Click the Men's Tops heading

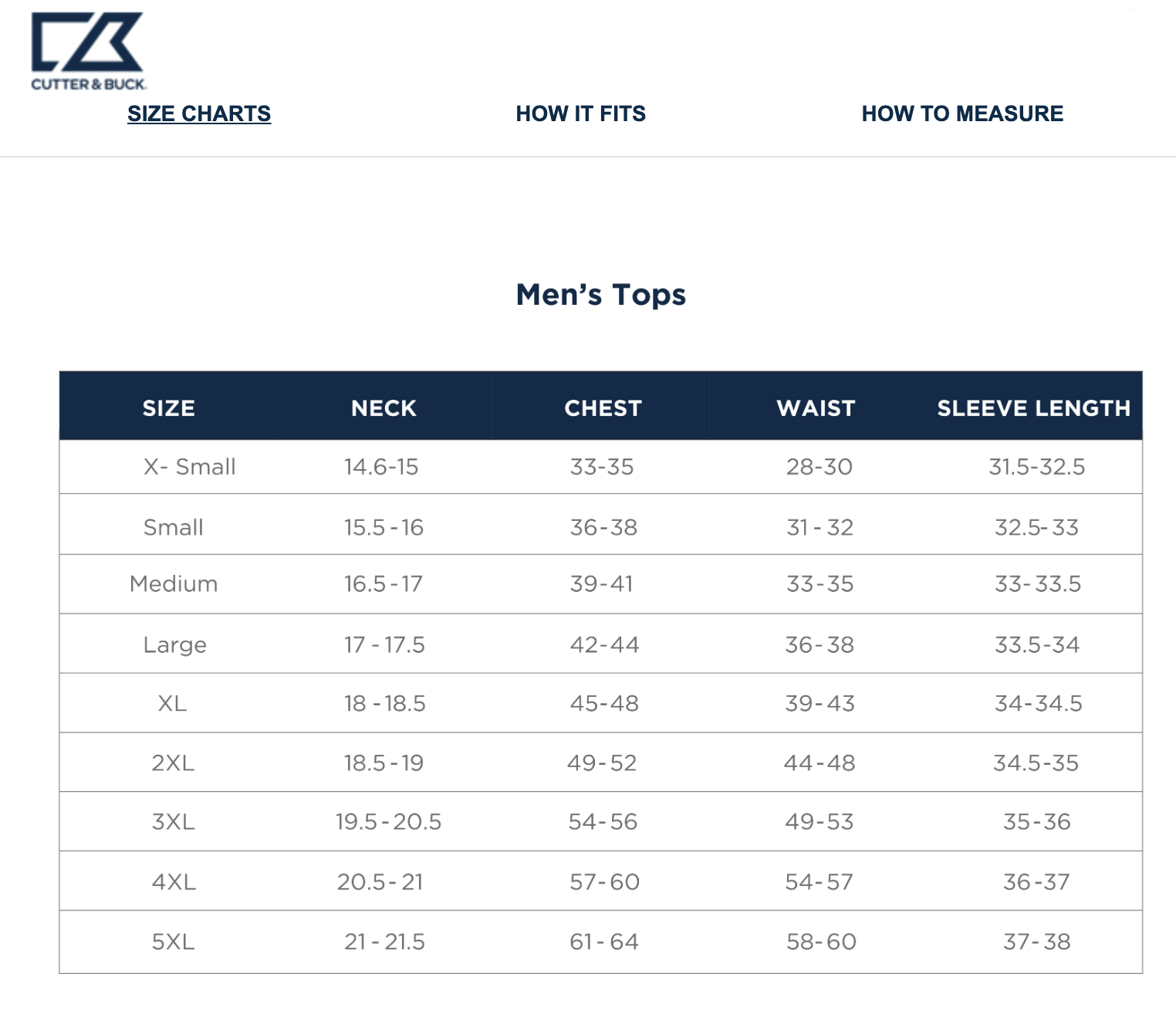602,294
